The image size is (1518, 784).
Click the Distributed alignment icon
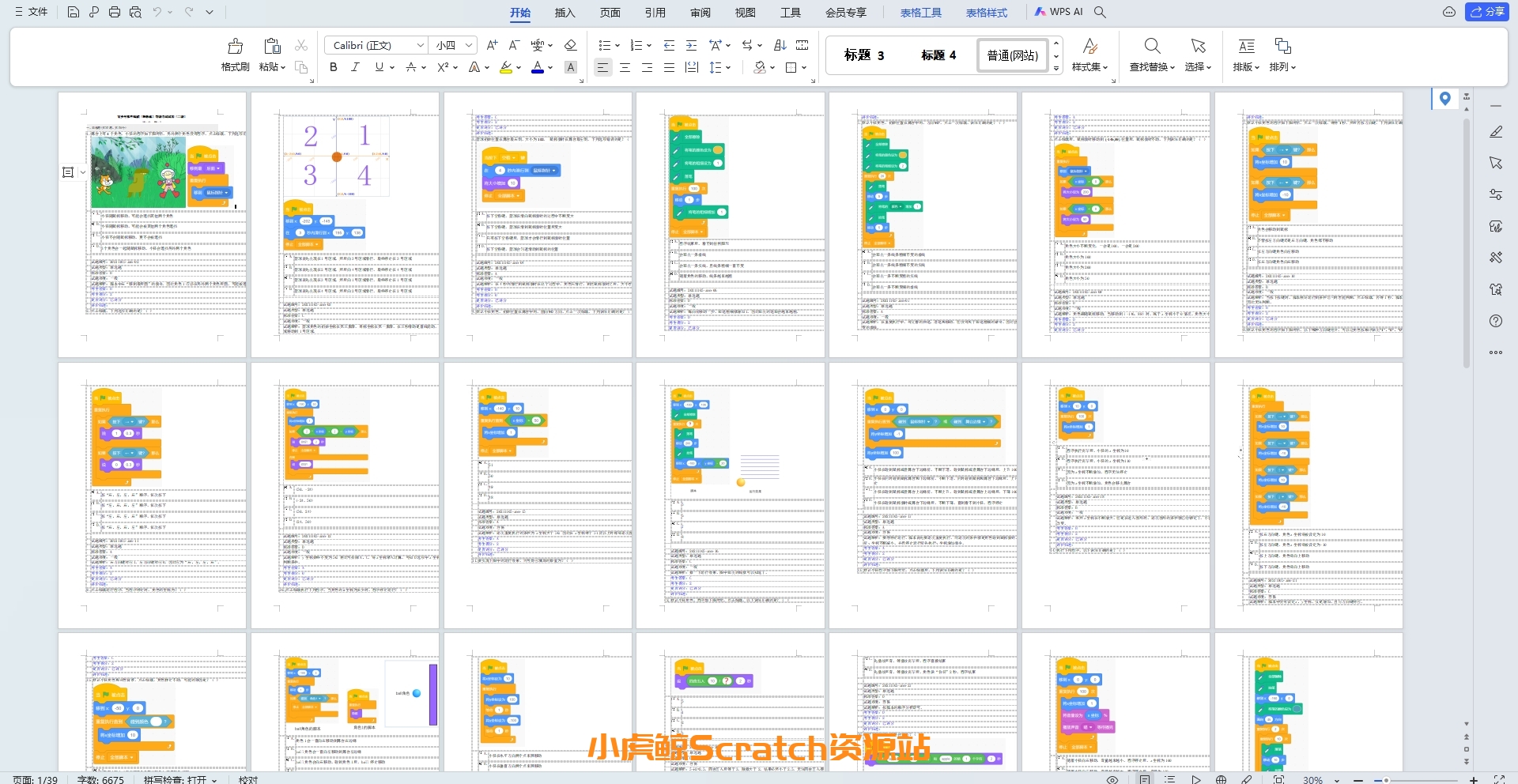[x=691, y=68]
